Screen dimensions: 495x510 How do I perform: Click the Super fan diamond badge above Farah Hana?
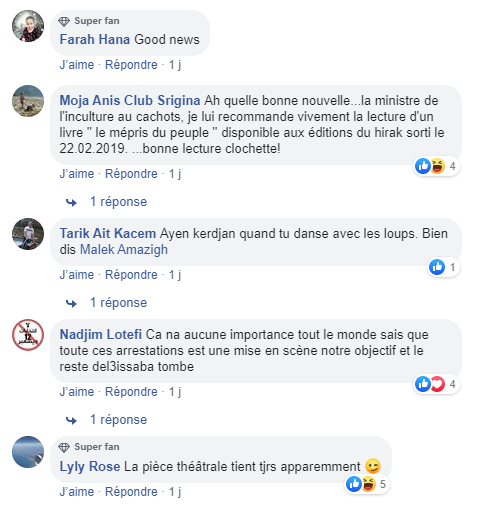(64, 21)
